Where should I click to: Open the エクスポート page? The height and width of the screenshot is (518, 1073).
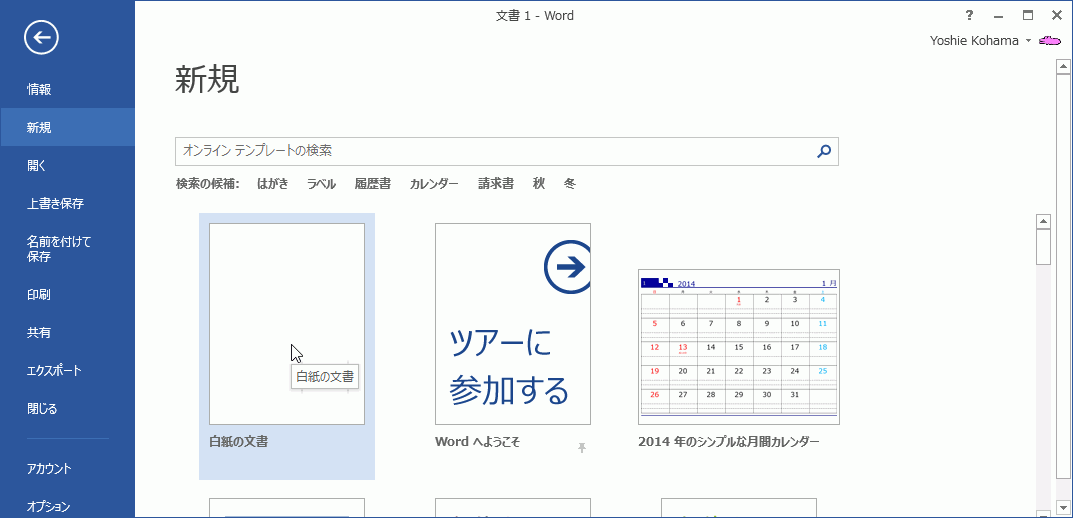67,371
